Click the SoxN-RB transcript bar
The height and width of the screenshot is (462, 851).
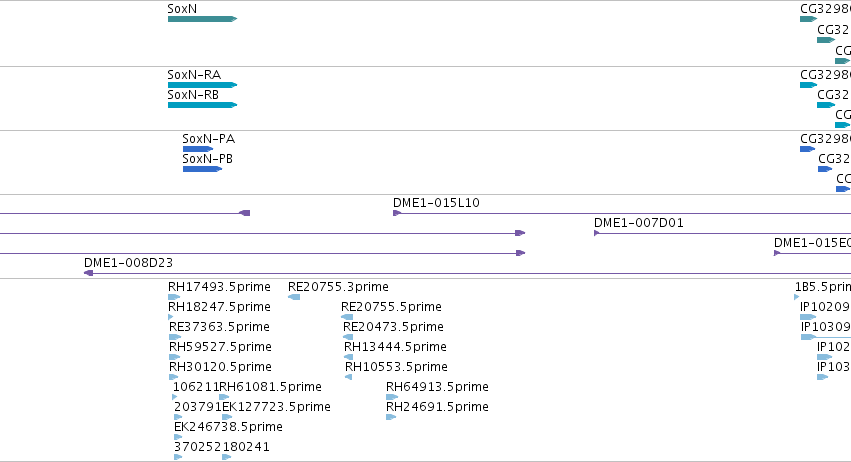(202, 105)
